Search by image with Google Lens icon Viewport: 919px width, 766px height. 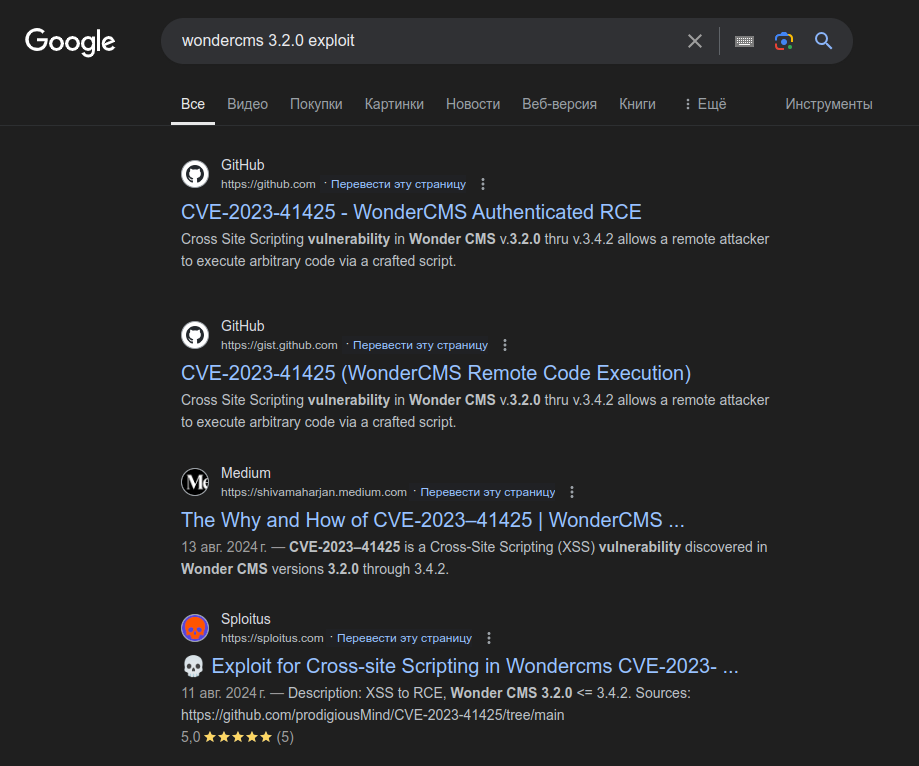[x=784, y=41]
